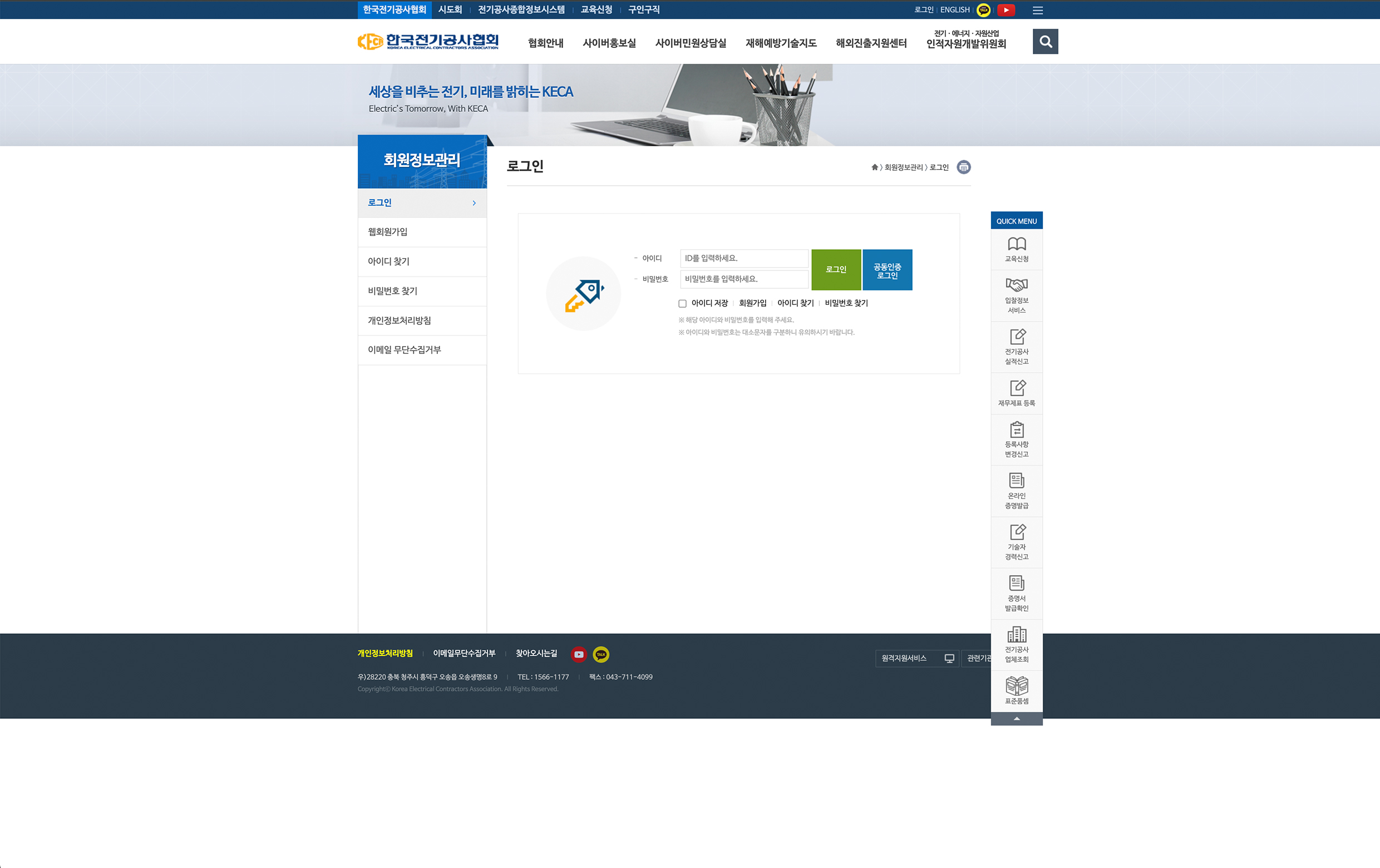Select 로그인 in the side menu
This screenshot has height=868, width=1380.
pos(422,203)
